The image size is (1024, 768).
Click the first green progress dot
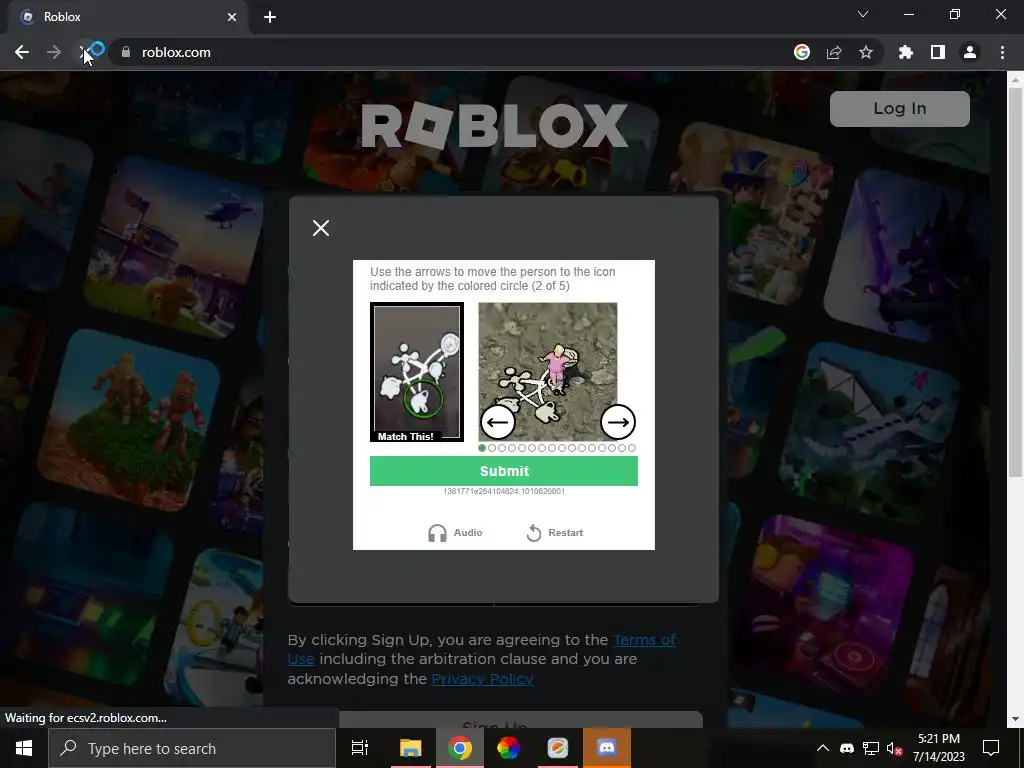[x=482, y=448]
